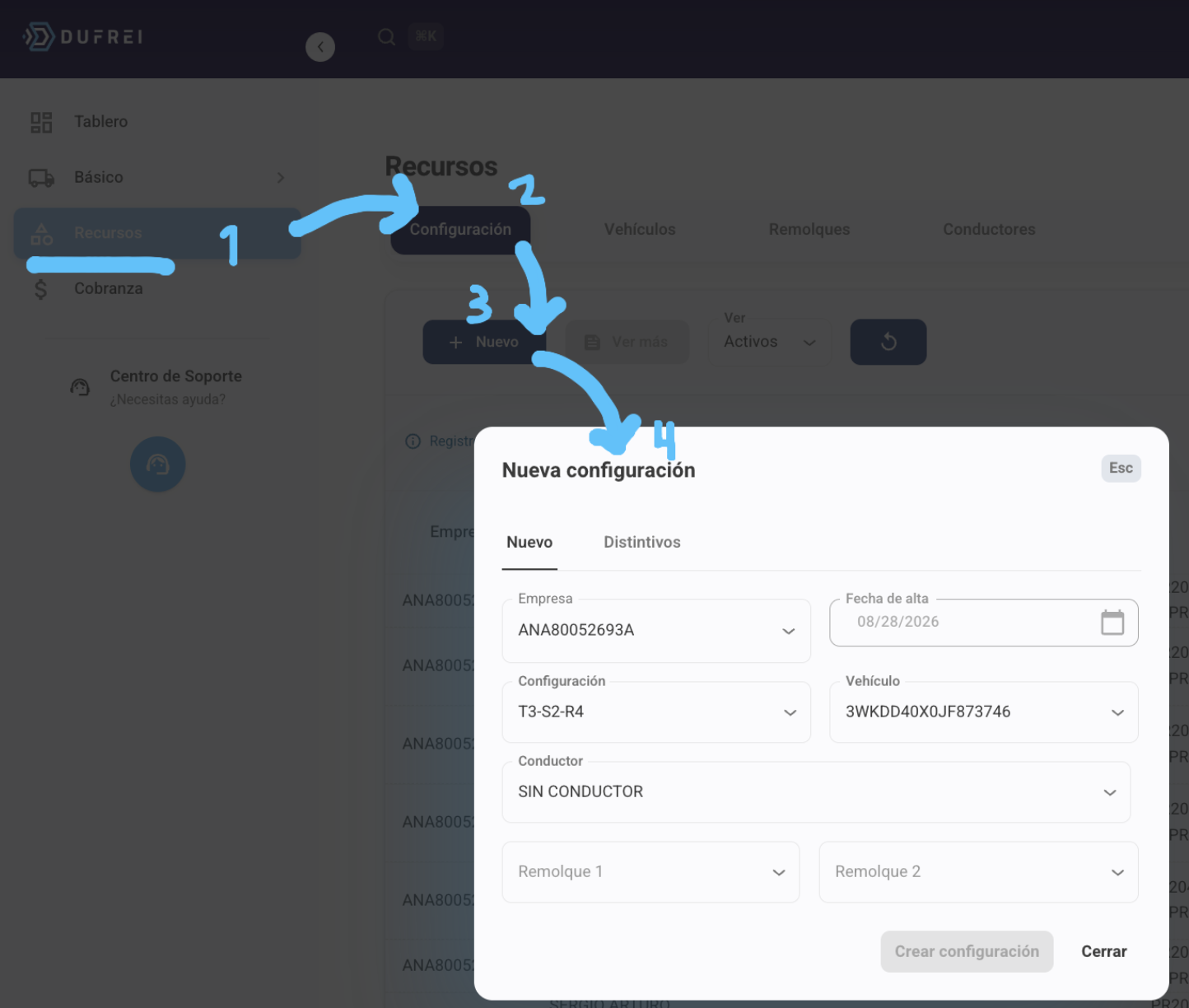This screenshot has height=1008, width=1189.
Task: Click the Esc button to dismiss dialog
Action: click(x=1121, y=468)
